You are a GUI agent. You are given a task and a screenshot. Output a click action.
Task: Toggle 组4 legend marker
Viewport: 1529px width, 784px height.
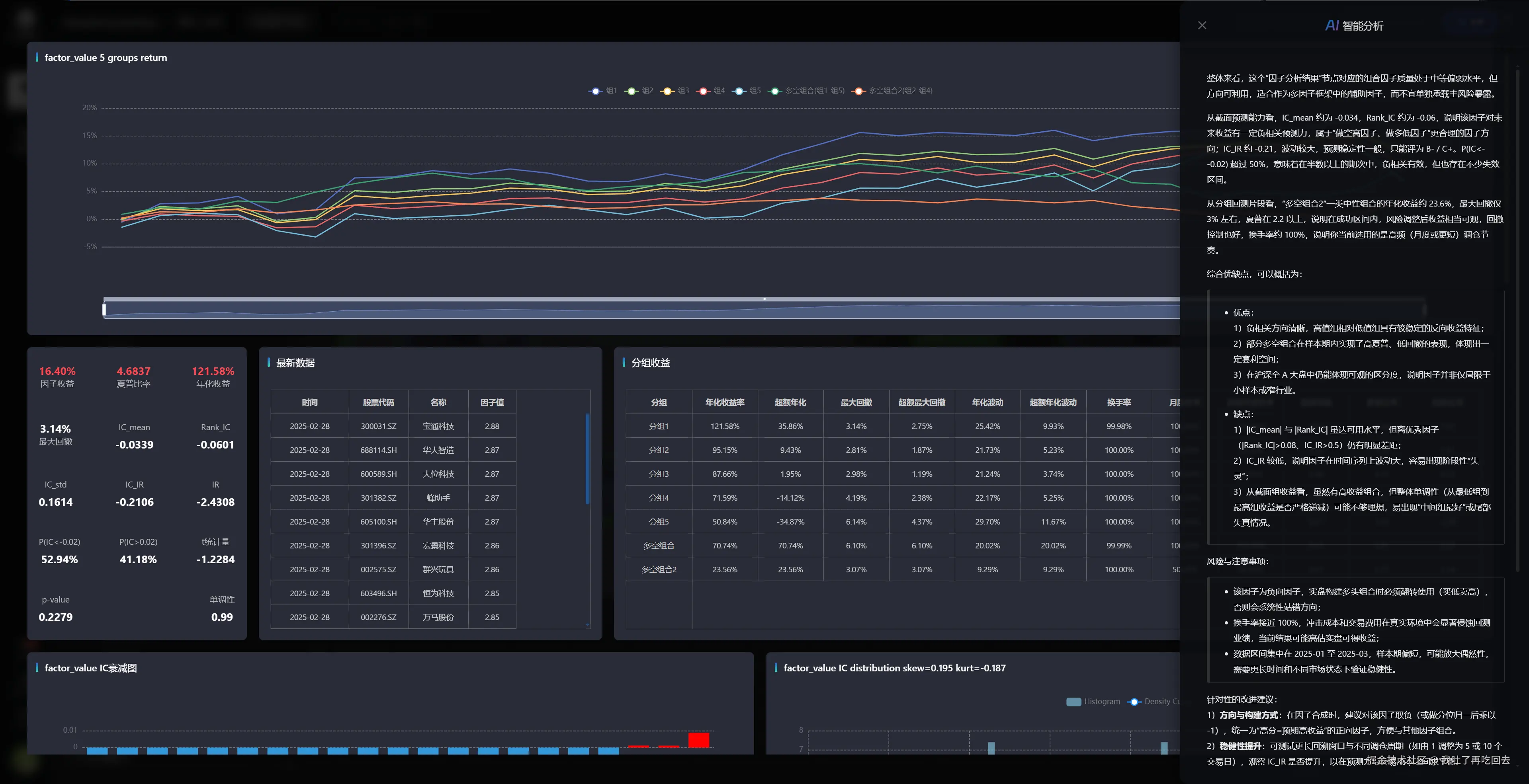pos(704,91)
